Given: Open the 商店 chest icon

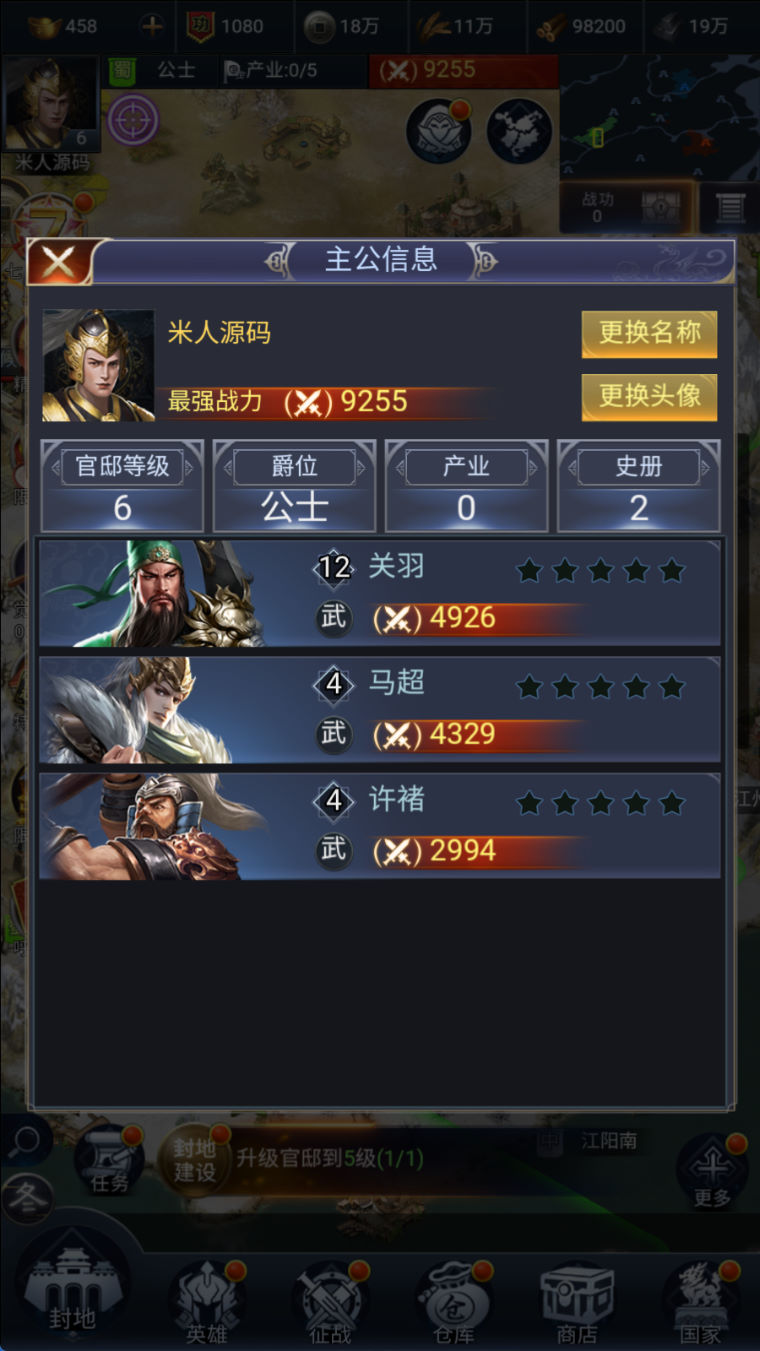Looking at the screenshot, I should tap(577, 1302).
